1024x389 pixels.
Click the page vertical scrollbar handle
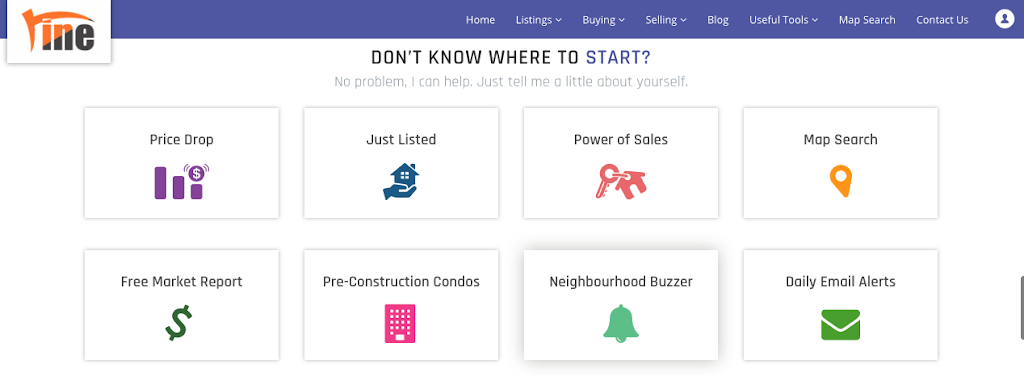(x=1022, y=307)
